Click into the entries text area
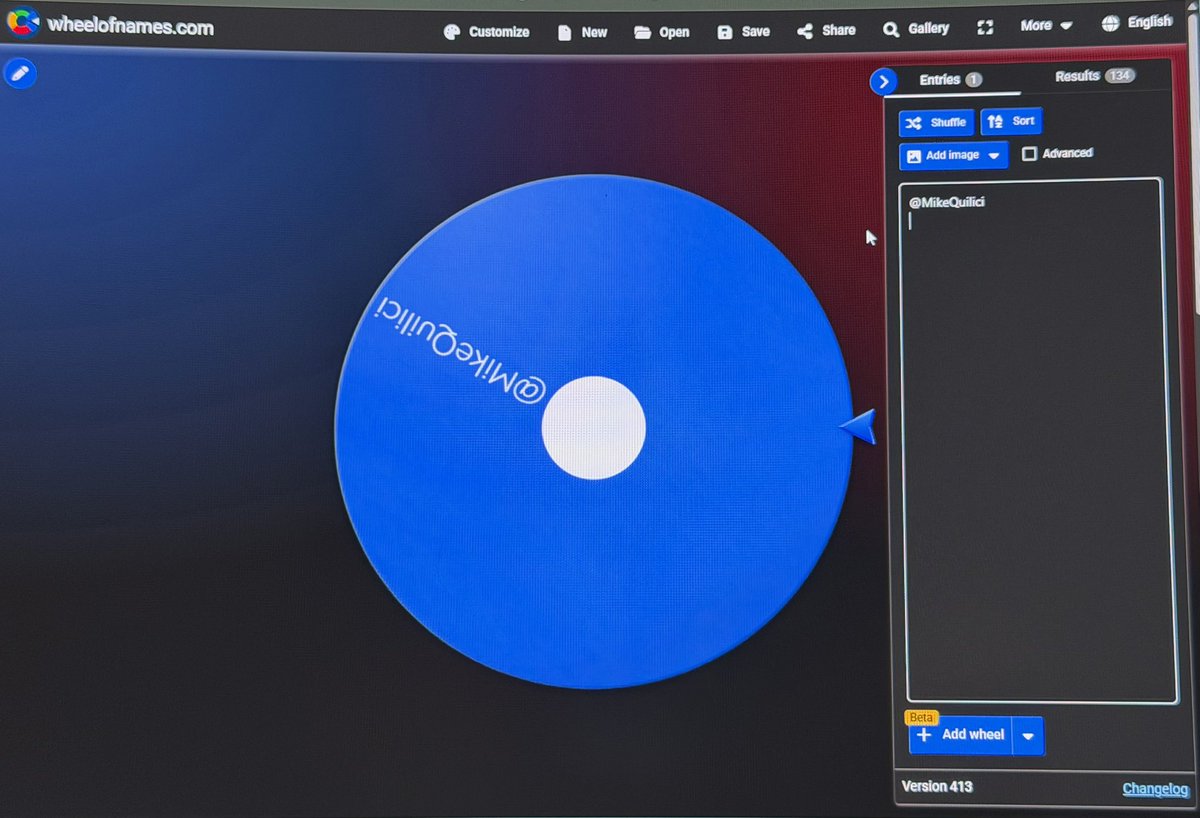1200x818 pixels. click(1036, 440)
